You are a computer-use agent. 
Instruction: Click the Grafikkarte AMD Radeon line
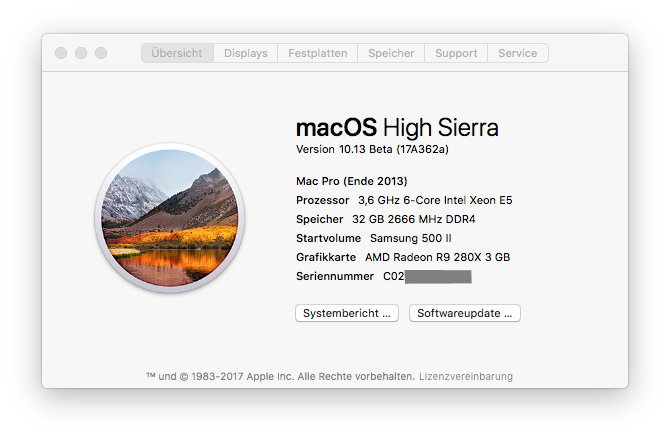[403, 257]
